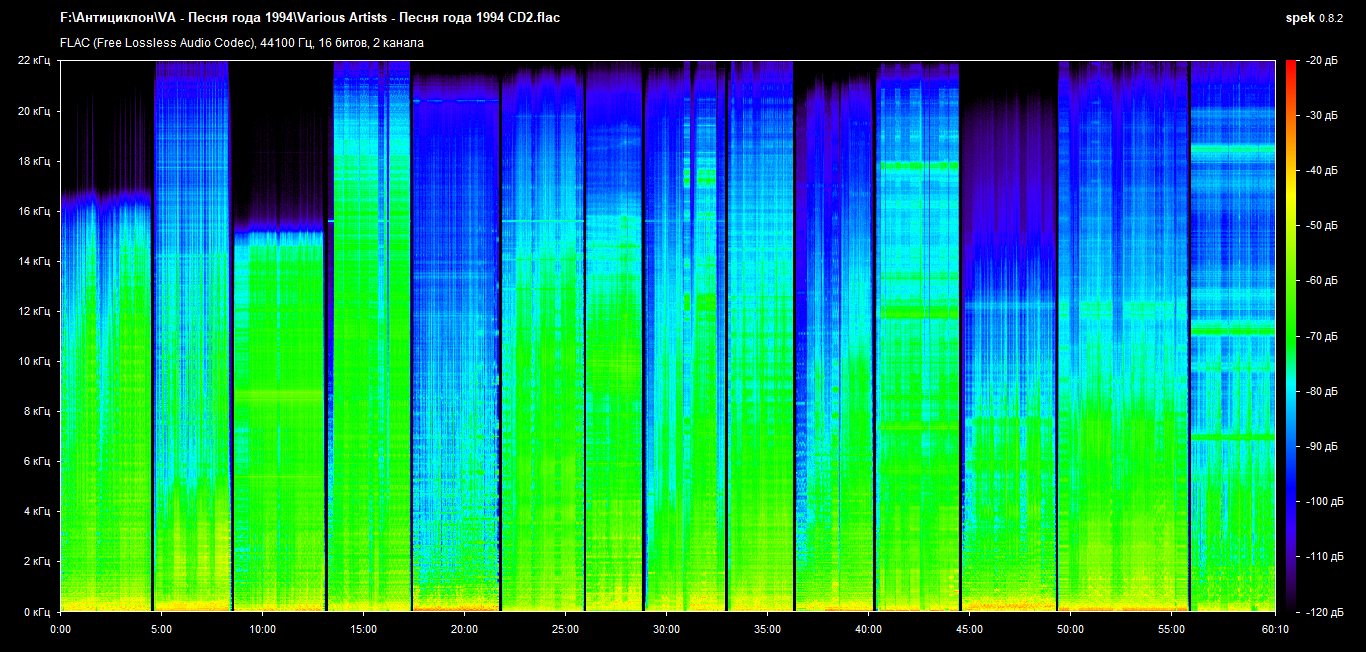Click the 6 кГц frequency label
This screenshot has height=652, width=1366.
click(38, 461)
